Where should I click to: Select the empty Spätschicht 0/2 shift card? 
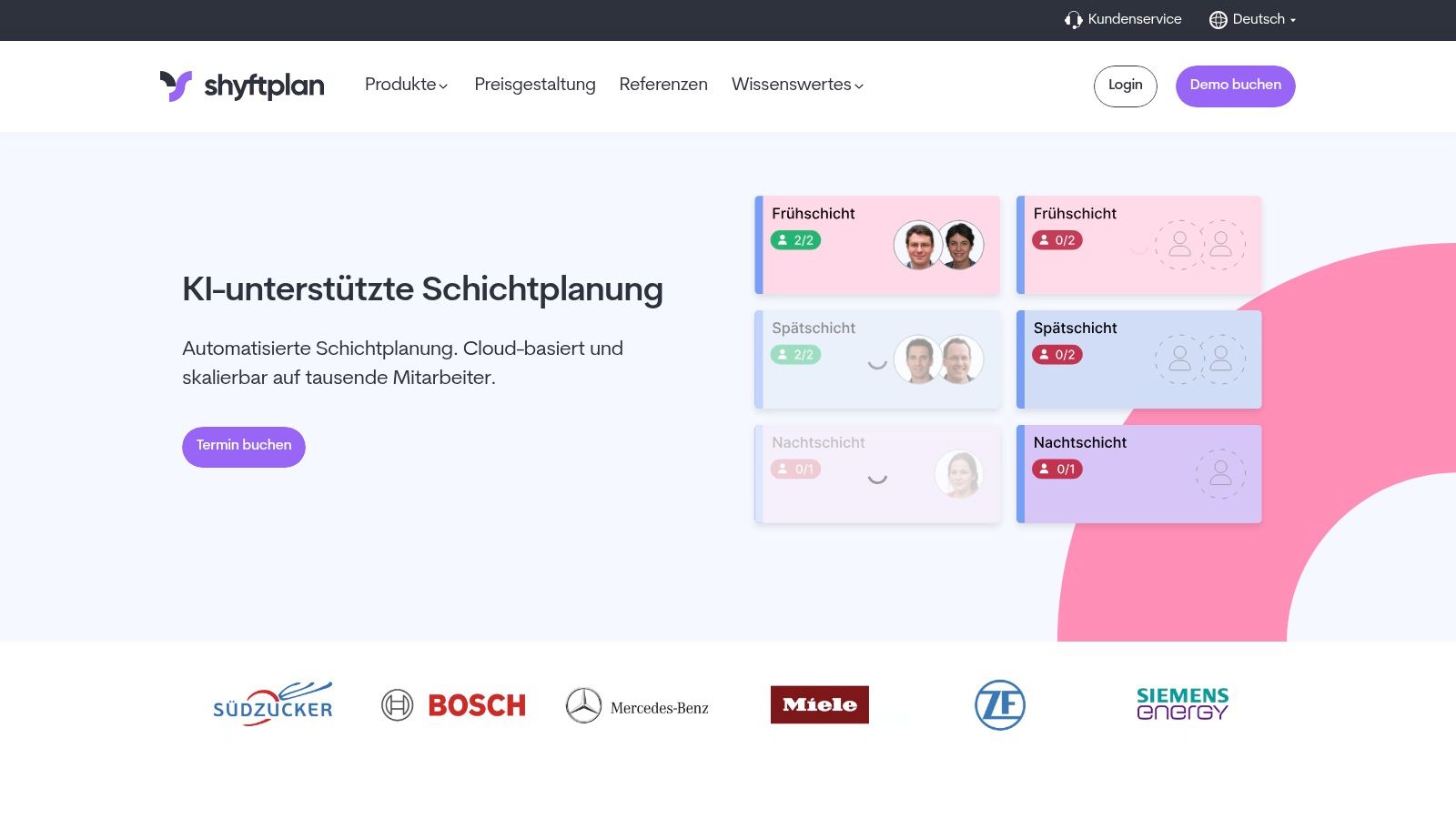point(1138,359)
